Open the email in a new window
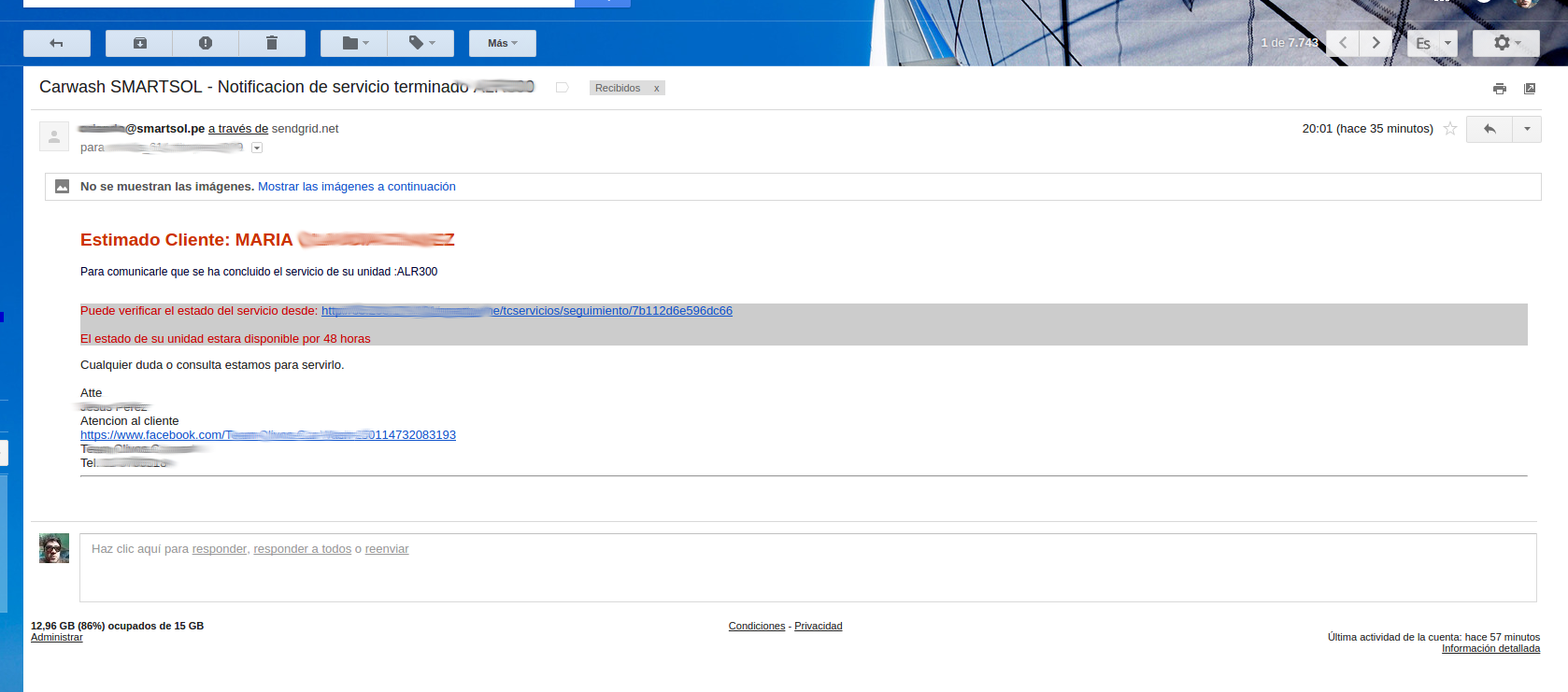The image size is (1568, 692). click(1530, 89)
